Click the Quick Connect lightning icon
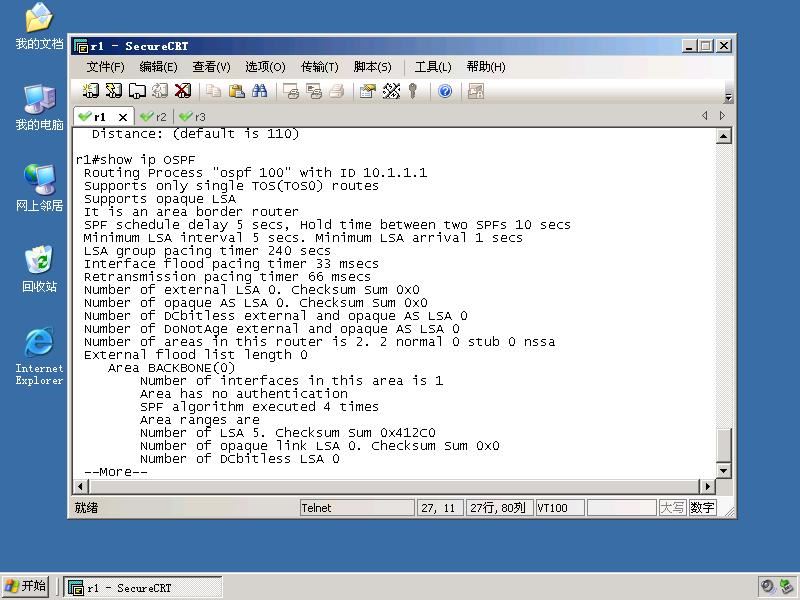Image resolution: width=800 pixels, height=600 pixels. point(114,91)
